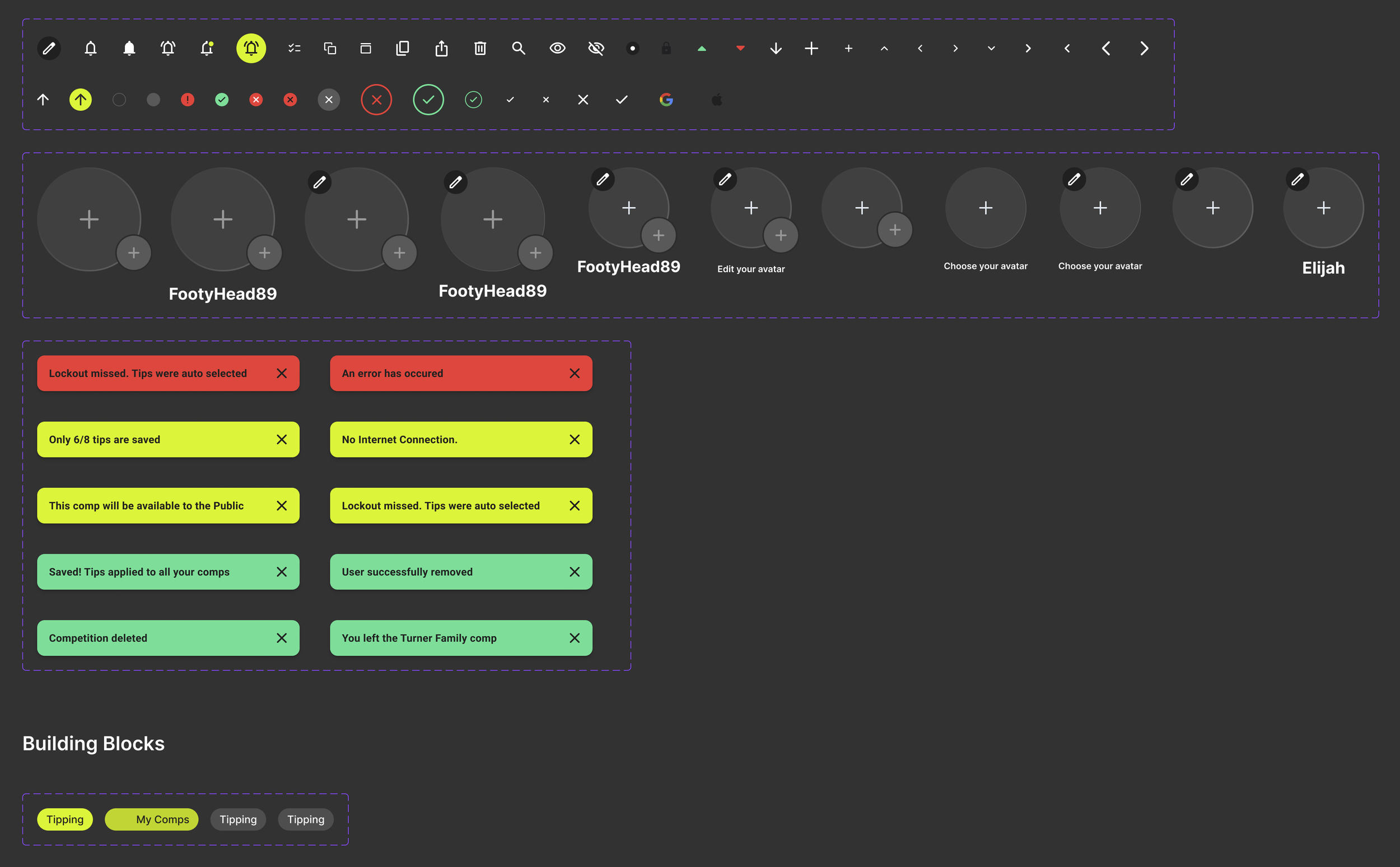This screenshot has width=1400, height=867.
Task: Click the red exclamation alert icon
Action: [x=188, y=100]
